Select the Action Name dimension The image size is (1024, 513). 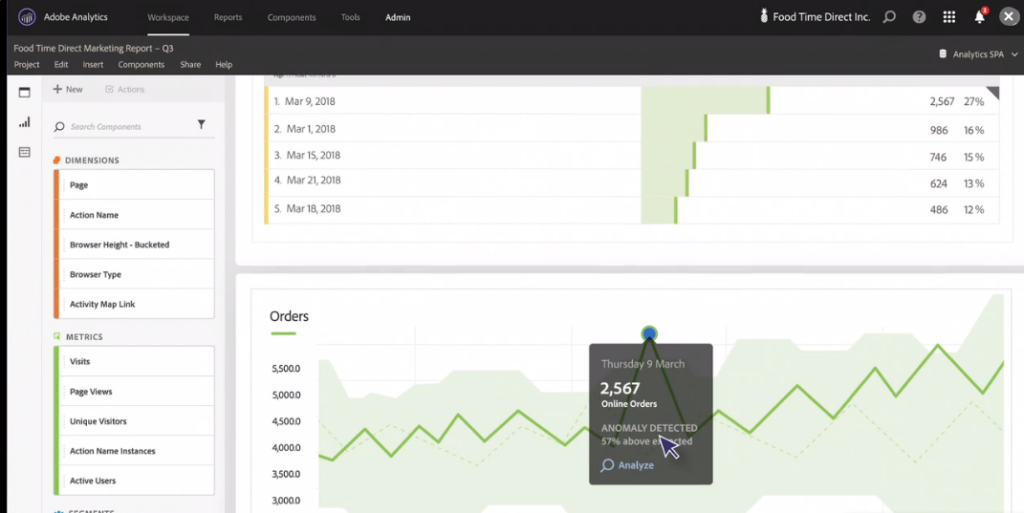tap(134, 215)
